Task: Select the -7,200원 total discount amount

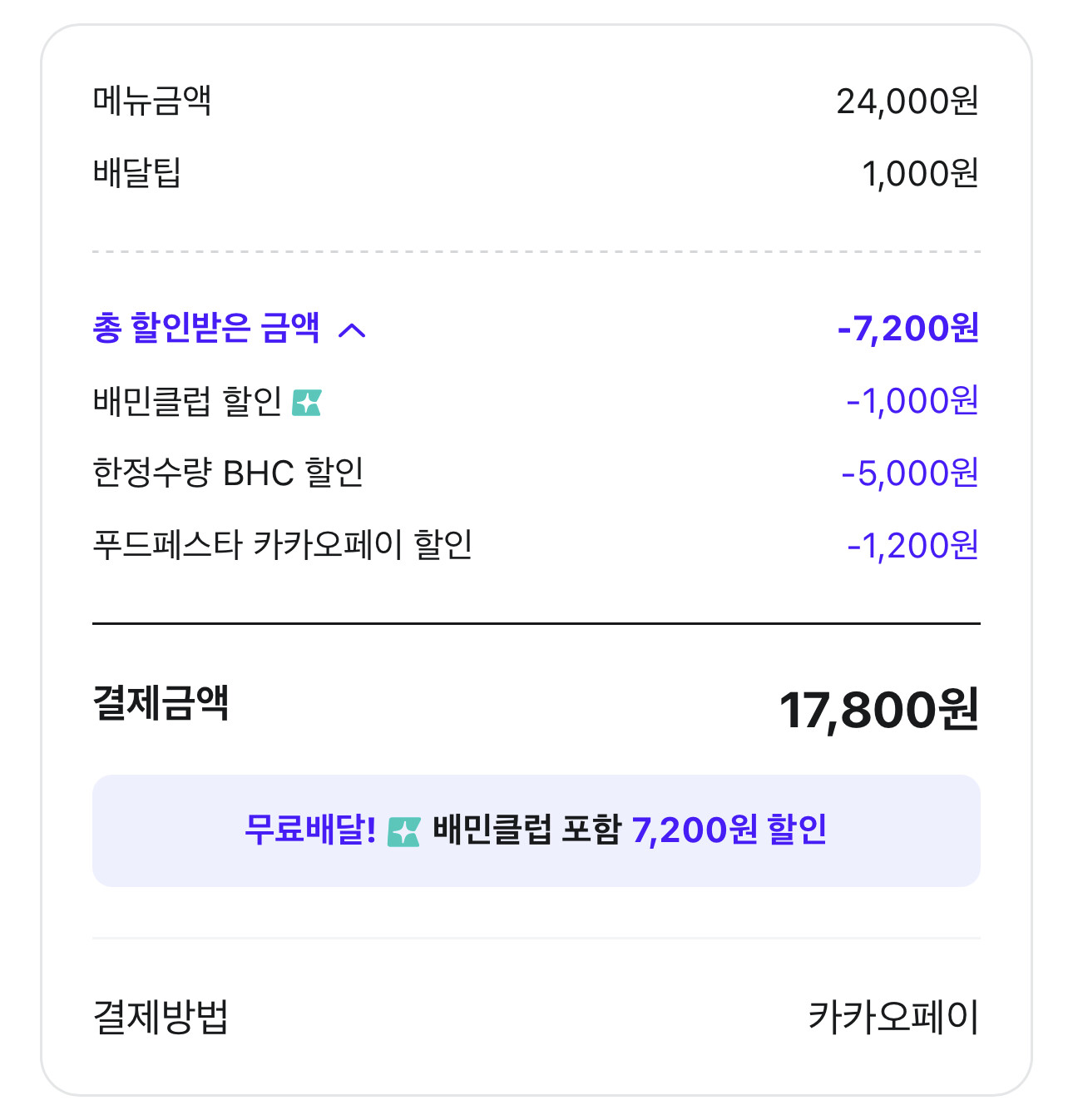Action: pos(907,329)
